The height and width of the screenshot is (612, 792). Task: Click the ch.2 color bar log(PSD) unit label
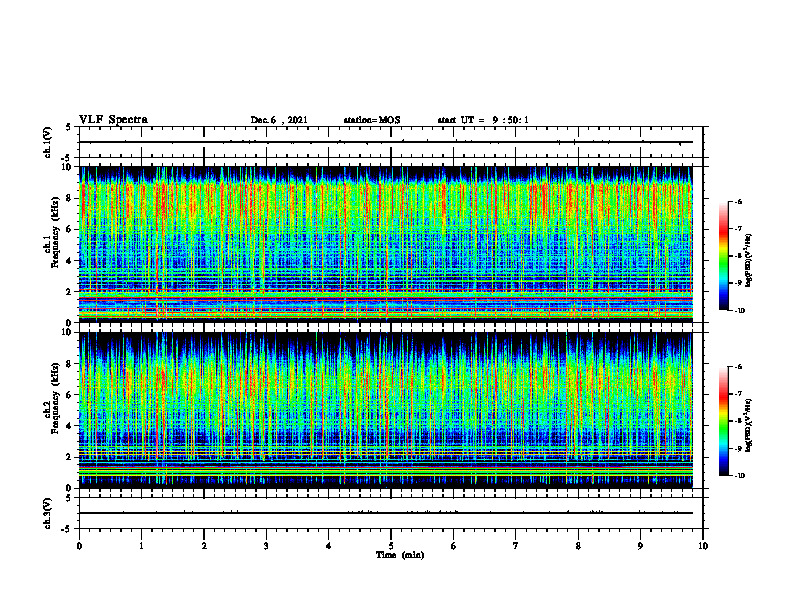[749, 425]
